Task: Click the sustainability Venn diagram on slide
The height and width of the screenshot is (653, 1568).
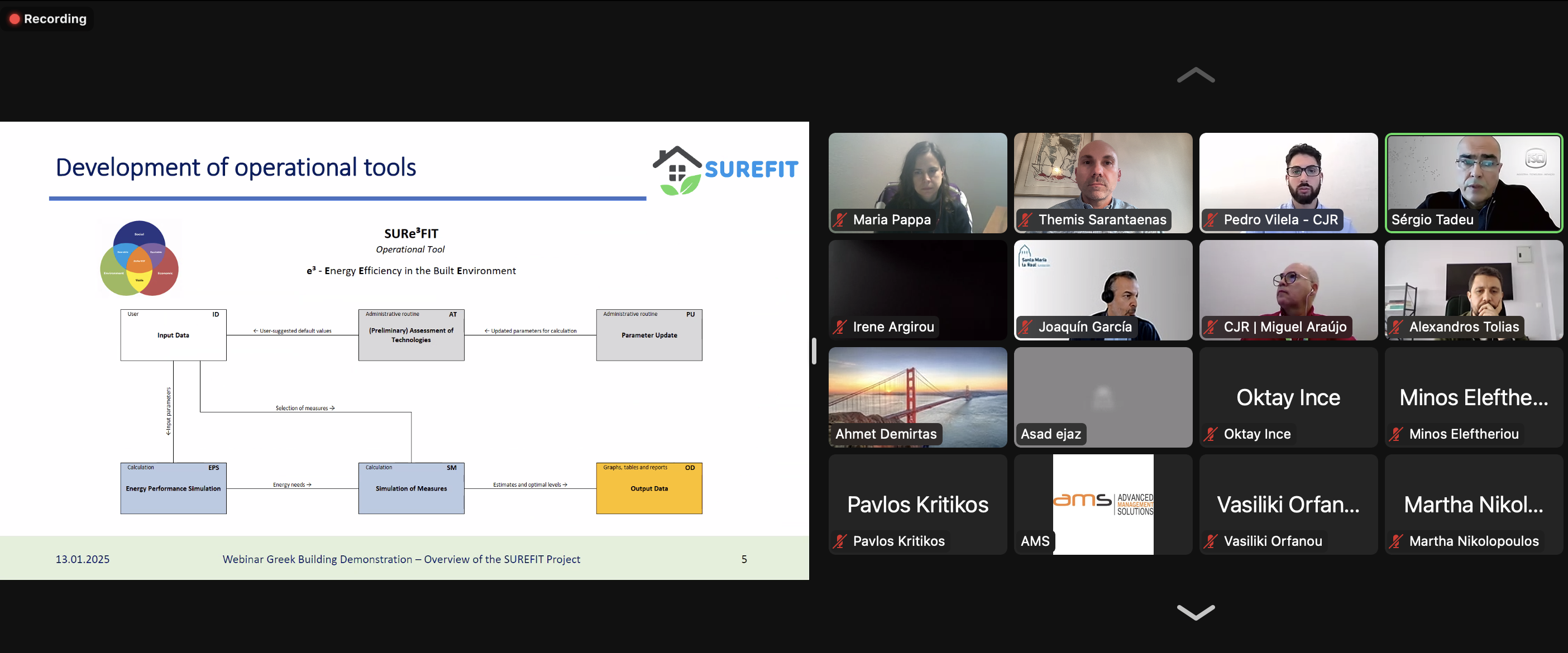Action: (140, 258)
